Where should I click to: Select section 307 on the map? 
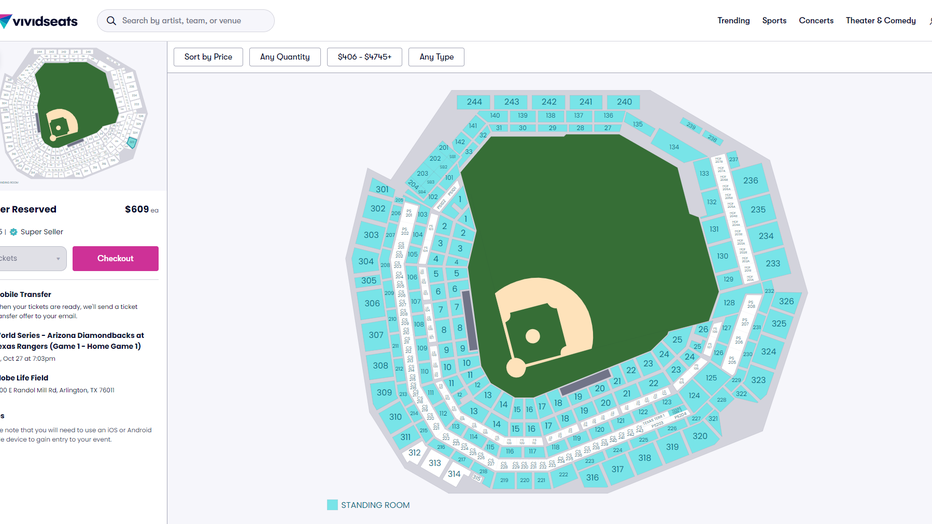(376, 335)
